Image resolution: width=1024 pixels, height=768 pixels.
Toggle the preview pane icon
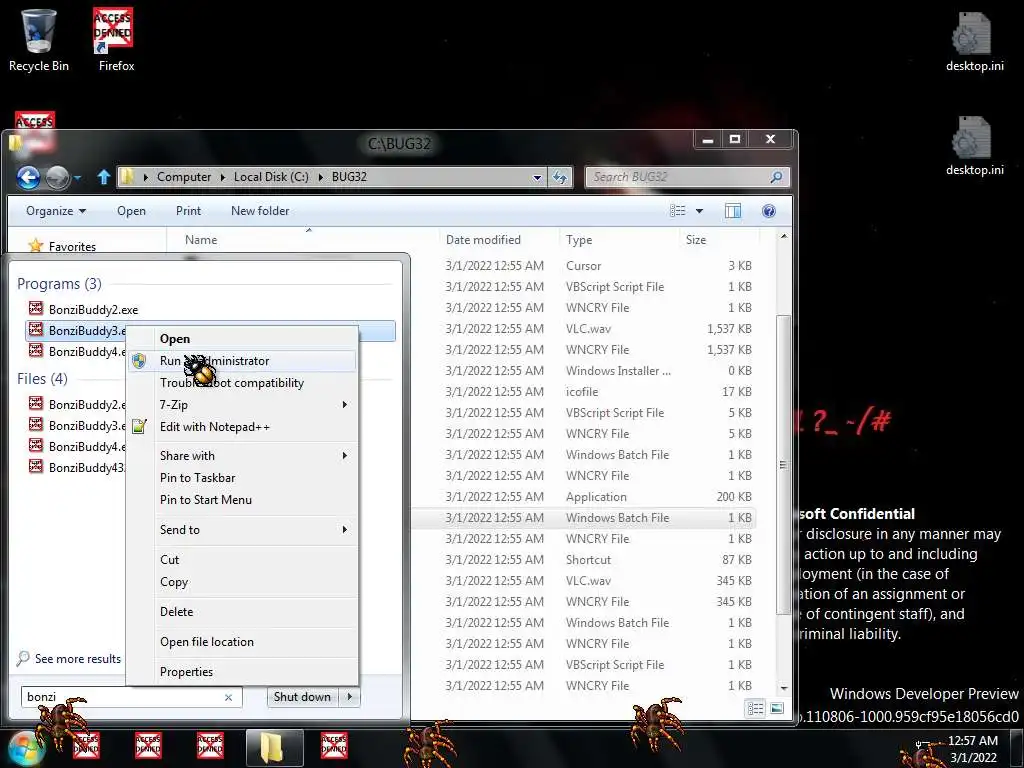[x=733, y=210]
